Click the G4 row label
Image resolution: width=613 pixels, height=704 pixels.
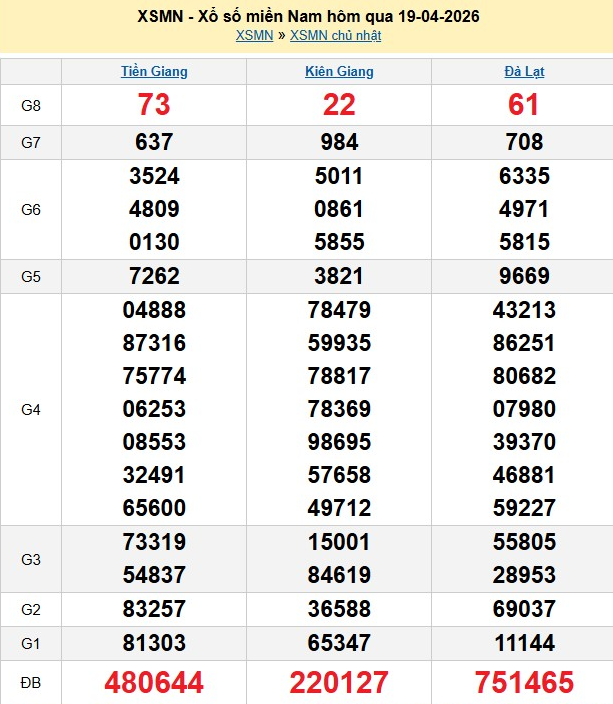point(31,410)
